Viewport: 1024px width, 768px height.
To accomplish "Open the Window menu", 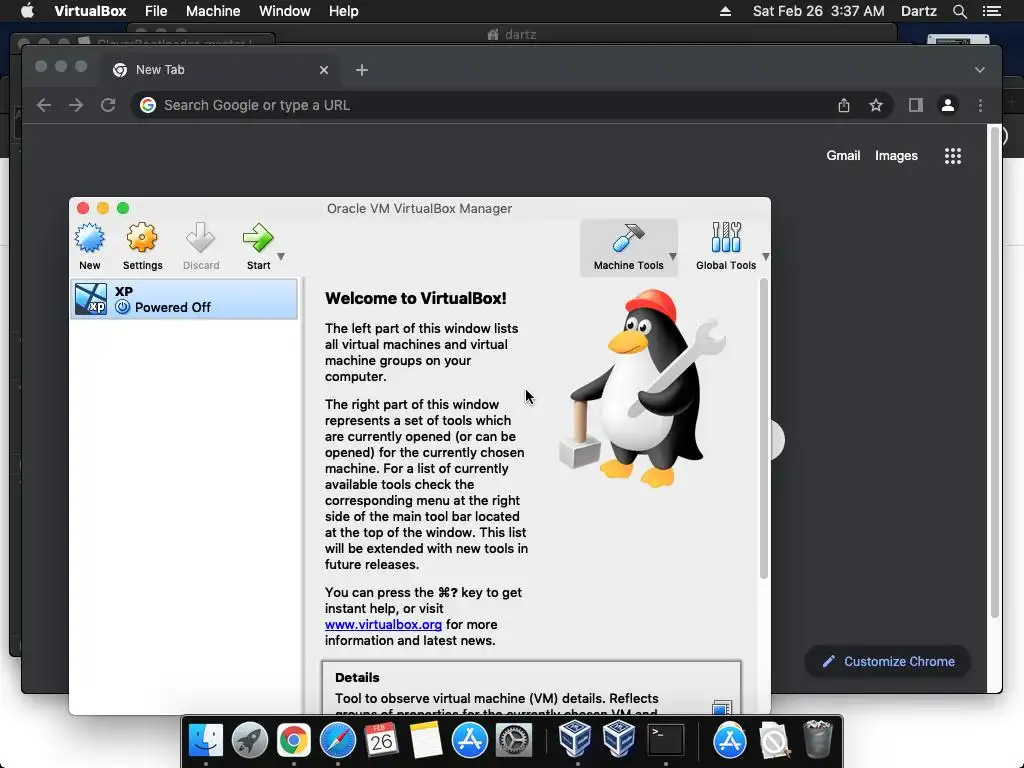I will 285,11.
